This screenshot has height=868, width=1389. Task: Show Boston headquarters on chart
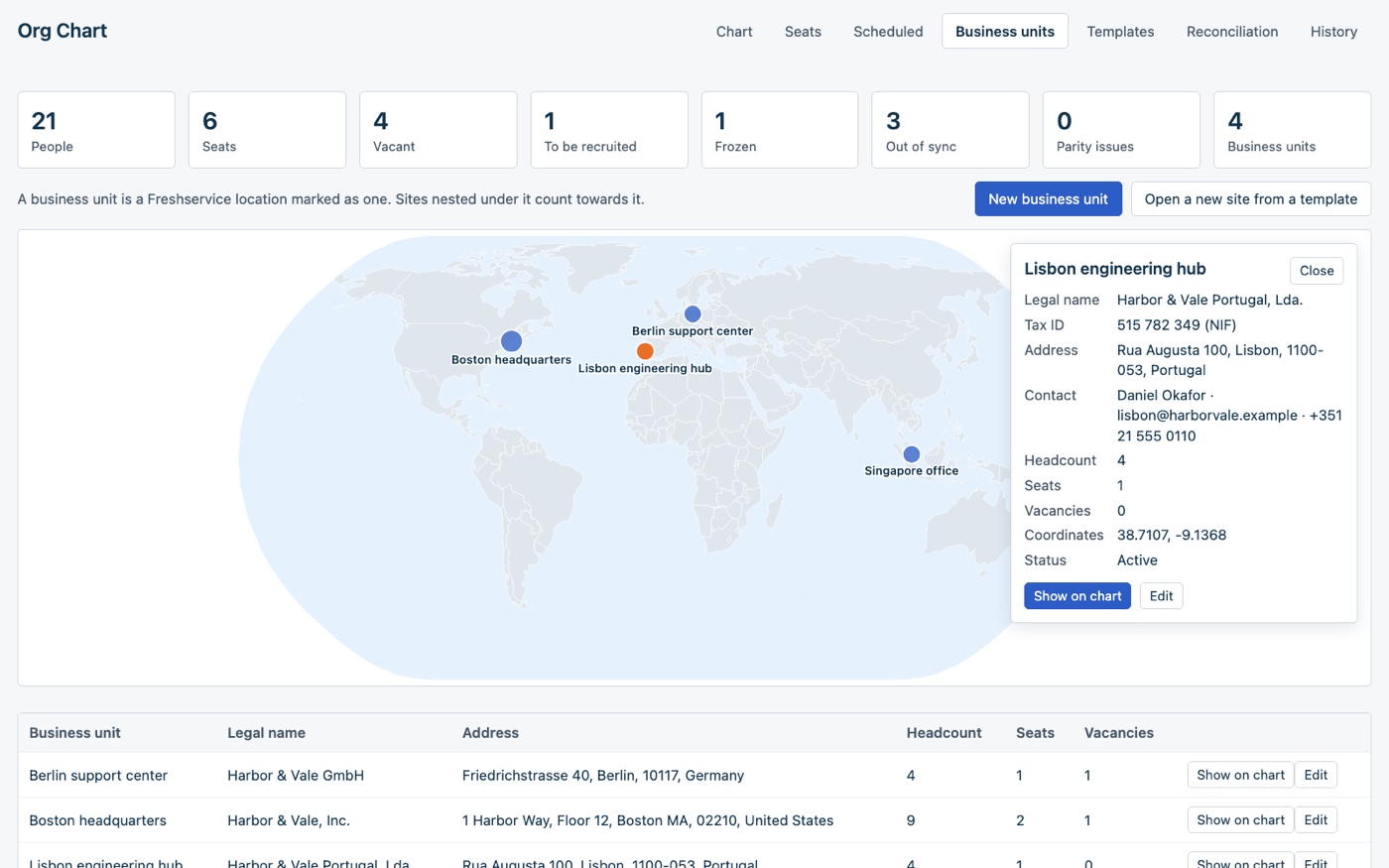pos(1240,820)
